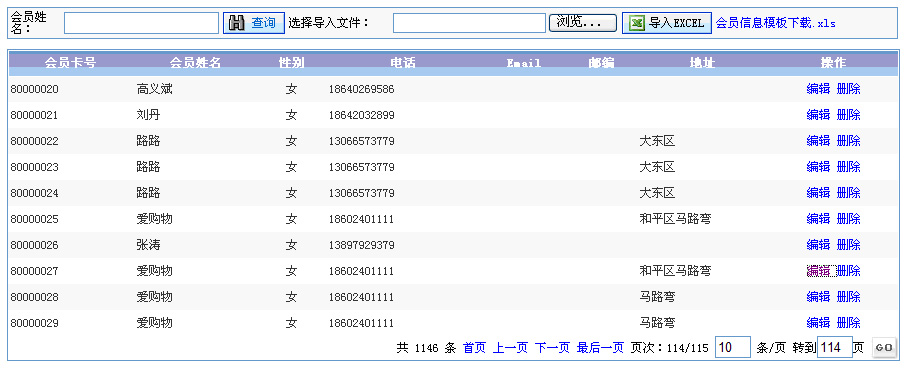The height and width of the screenshot is (368, 906).
Task: Click the binoculars icon on 查询 button
Action: click(x=237, y=23)
